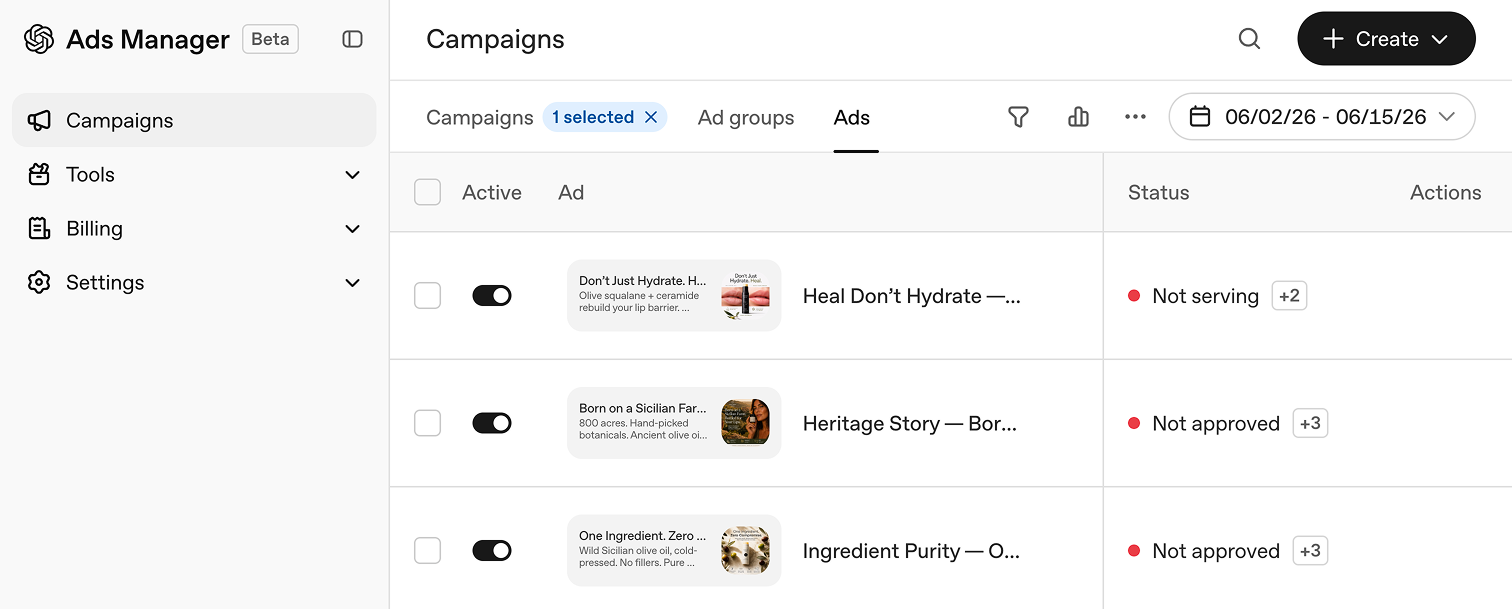The height and width of the screenshot is (609, 1512).
Task: Open Campaigns in the sidebar
Action: click(194, 120)
